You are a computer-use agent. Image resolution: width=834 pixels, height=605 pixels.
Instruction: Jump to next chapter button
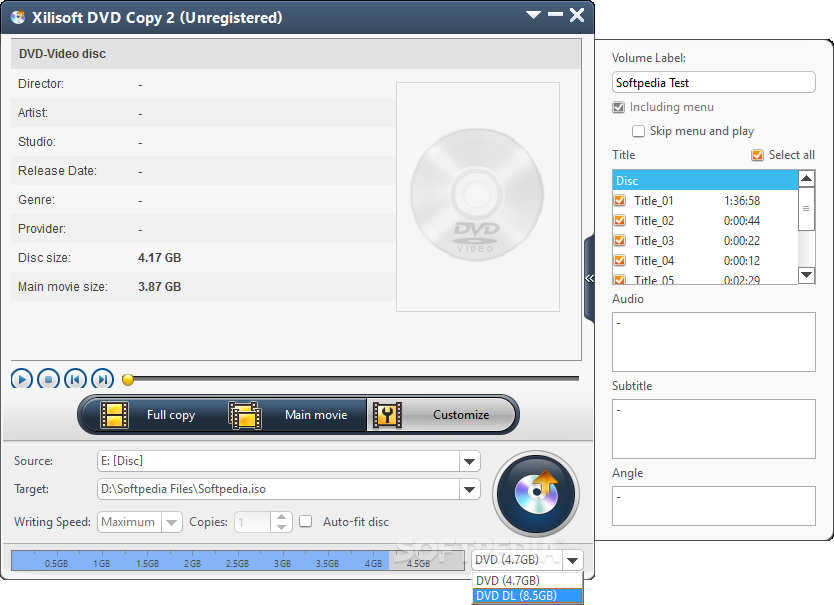(x=102, y=379)
